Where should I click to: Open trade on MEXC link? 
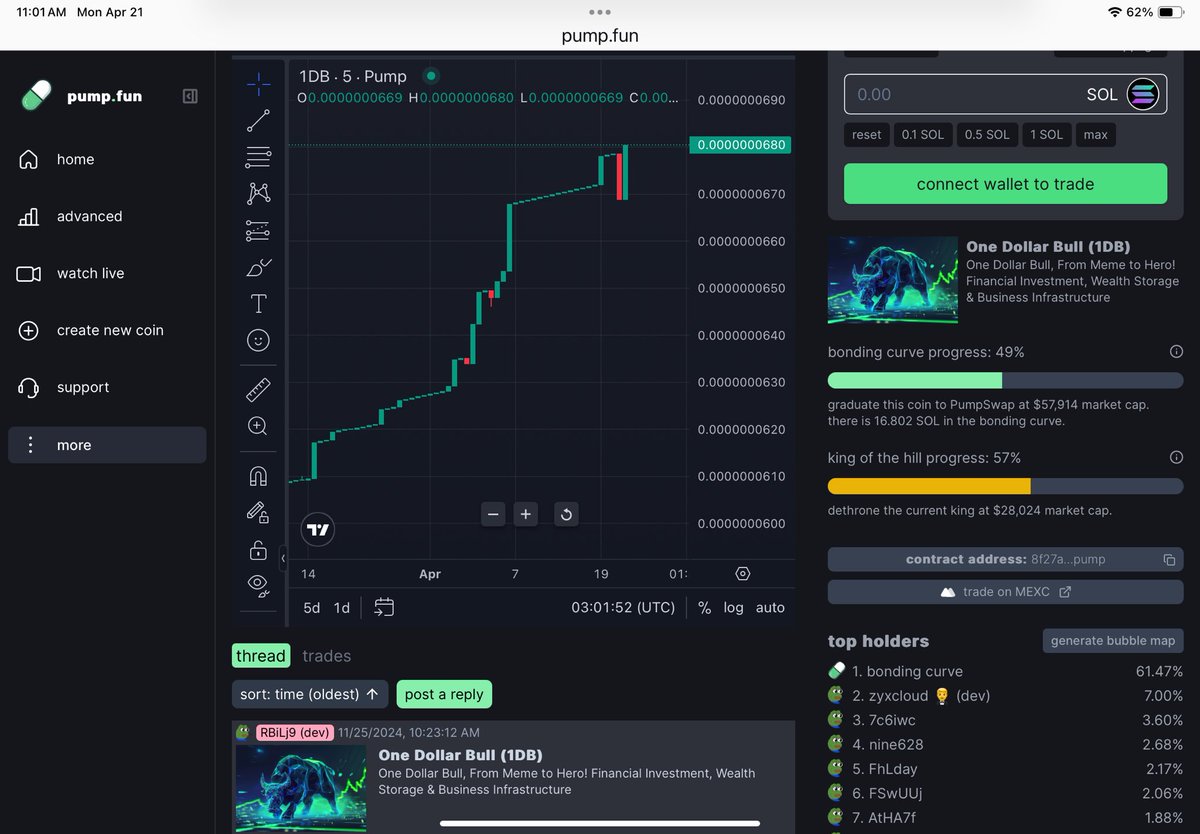[x=1005, y=592]
